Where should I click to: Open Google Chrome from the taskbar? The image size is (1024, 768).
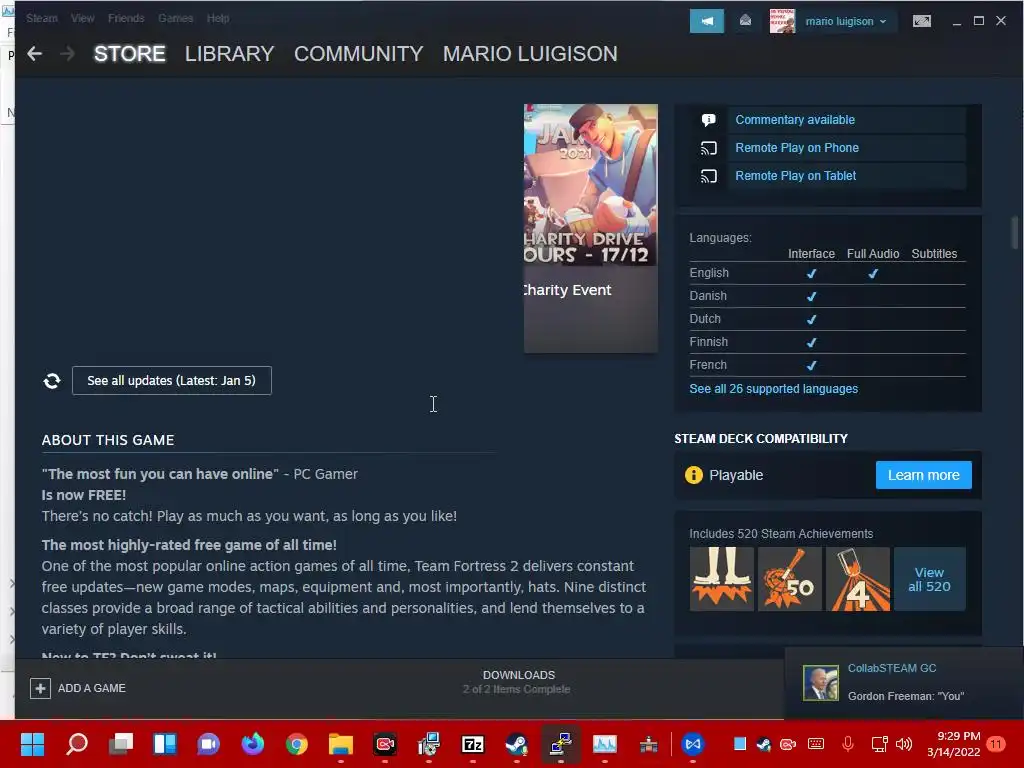(x=296, y=744)
